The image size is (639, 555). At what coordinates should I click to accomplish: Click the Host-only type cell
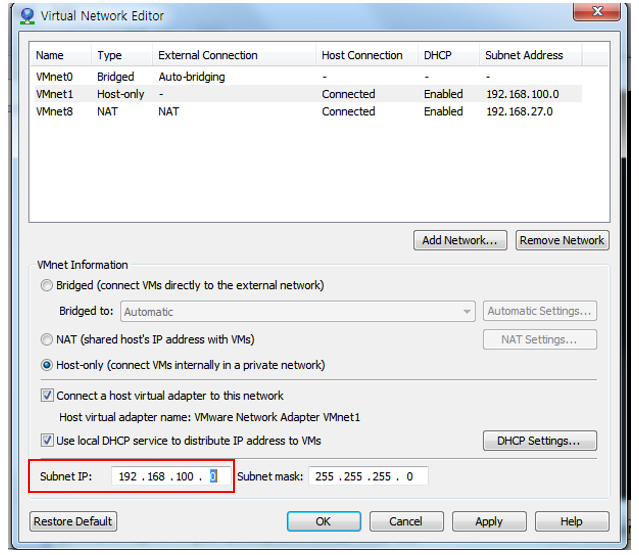pyautogui.click(x=121, y=95)
